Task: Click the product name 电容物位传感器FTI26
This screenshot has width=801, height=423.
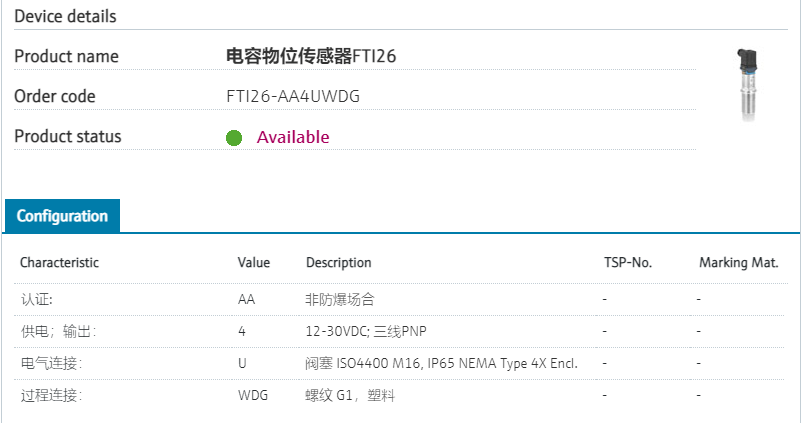Action: pos(311,57)
